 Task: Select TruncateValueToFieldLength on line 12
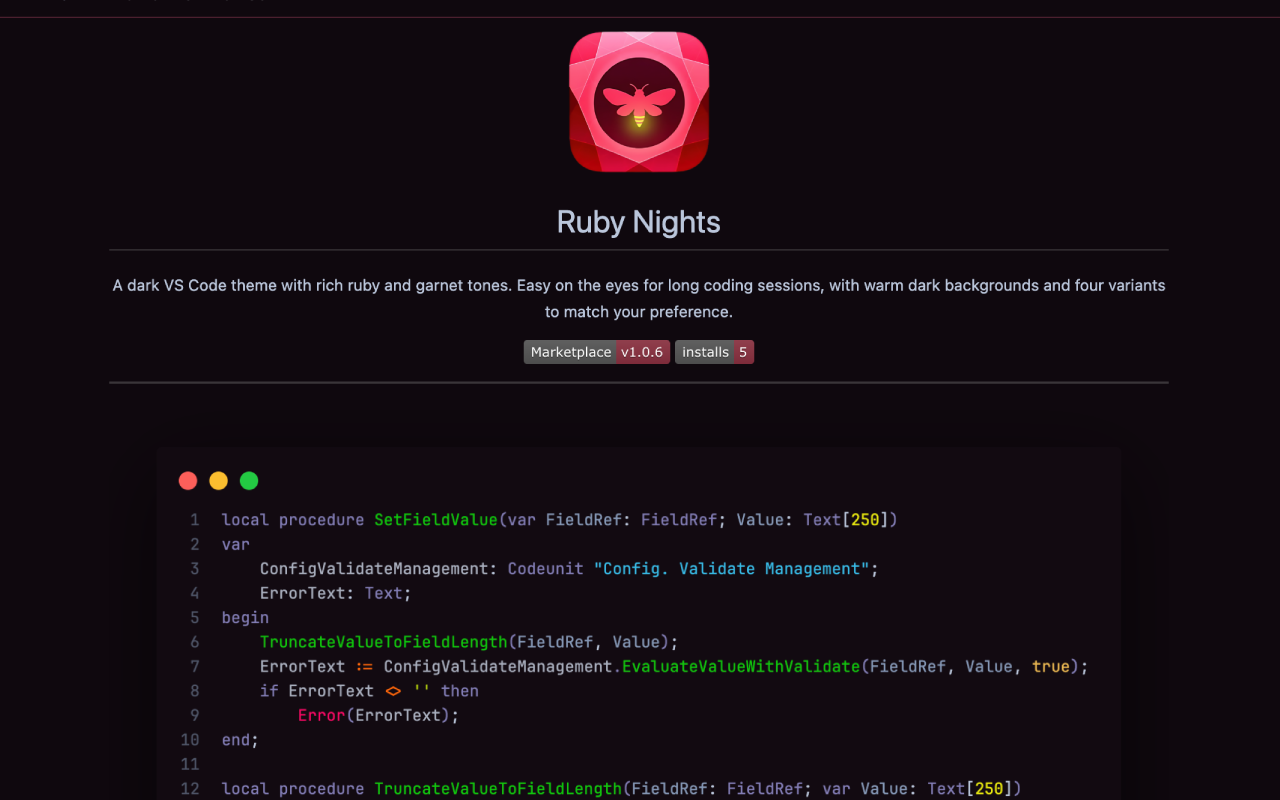coord(498,788)
